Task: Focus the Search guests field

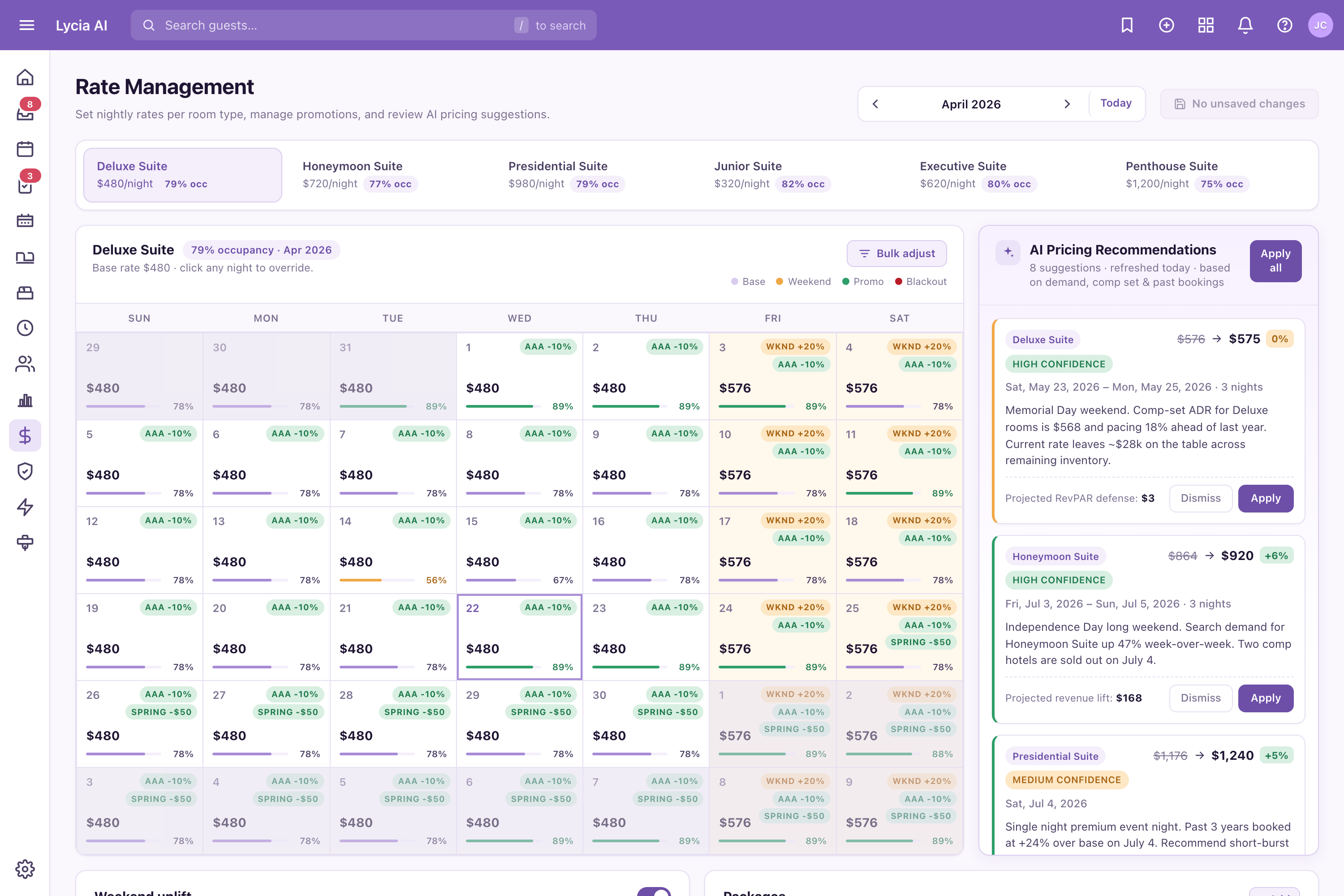Action: [x=363, y=25]
